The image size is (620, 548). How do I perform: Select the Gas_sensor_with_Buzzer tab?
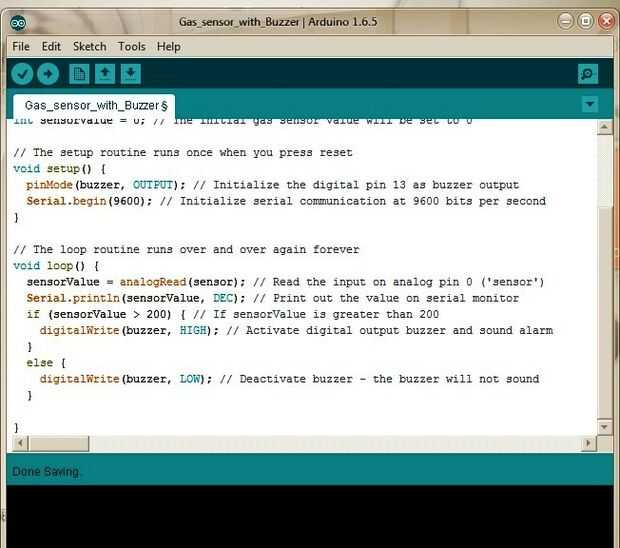[94, 106]
